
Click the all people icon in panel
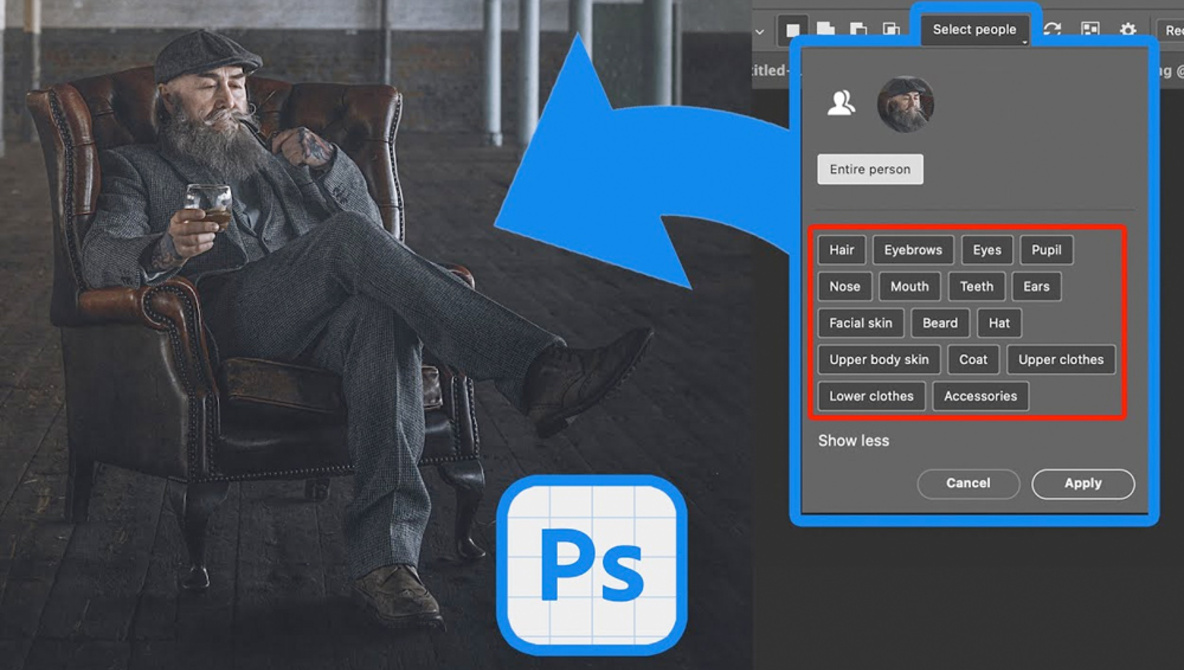click(x=840, y=103)
